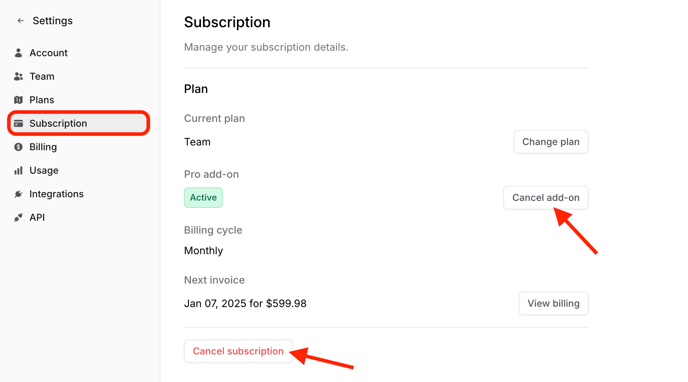The height and width of the screenshot is (382, 688).
Task: Click the API icon in sidebar
Action: 18,218
